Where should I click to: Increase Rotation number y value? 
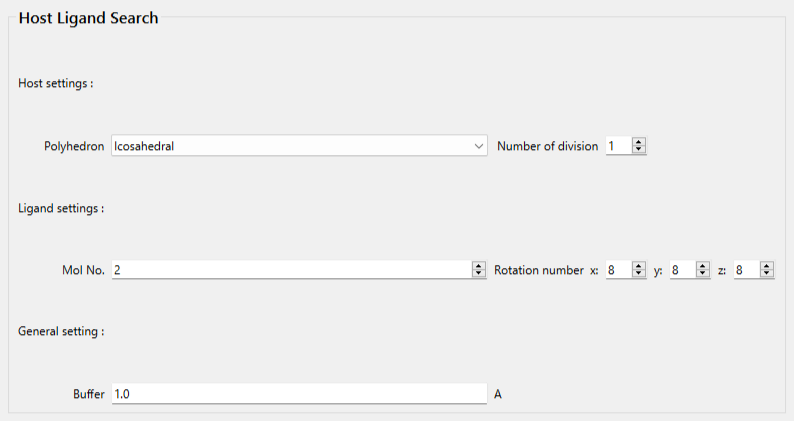(x=703, y=266)
